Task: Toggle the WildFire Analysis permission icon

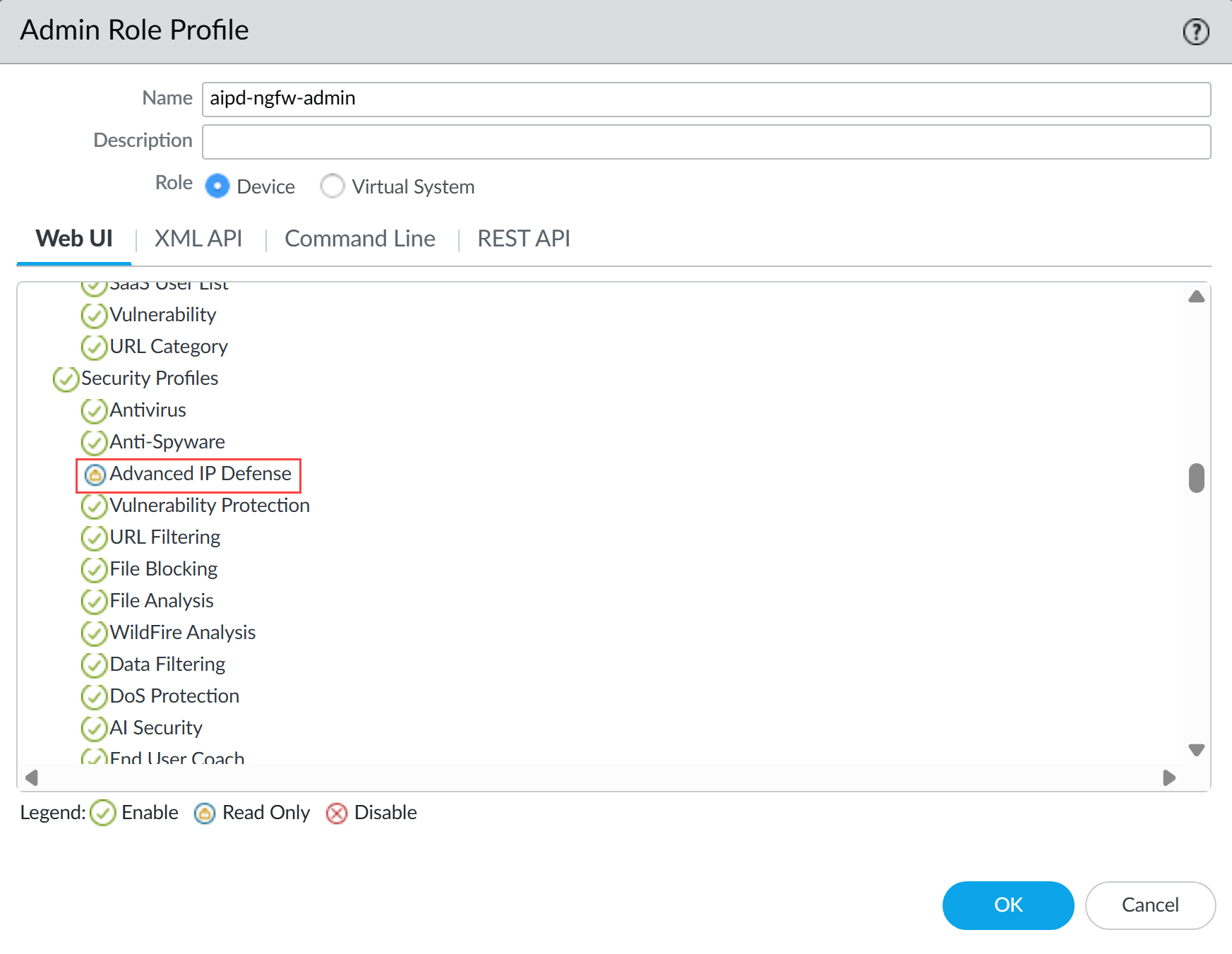Action: click(94, 633)
